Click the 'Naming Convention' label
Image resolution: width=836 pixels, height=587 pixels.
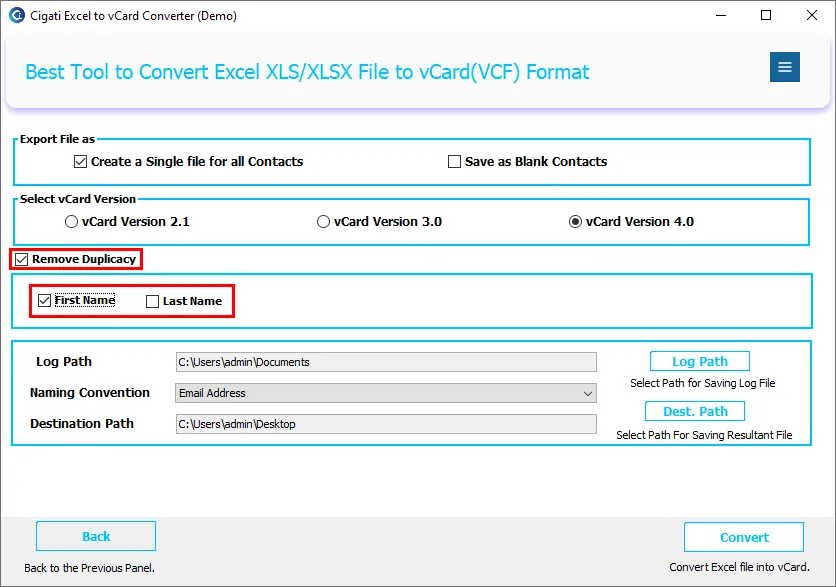point(90,393)
